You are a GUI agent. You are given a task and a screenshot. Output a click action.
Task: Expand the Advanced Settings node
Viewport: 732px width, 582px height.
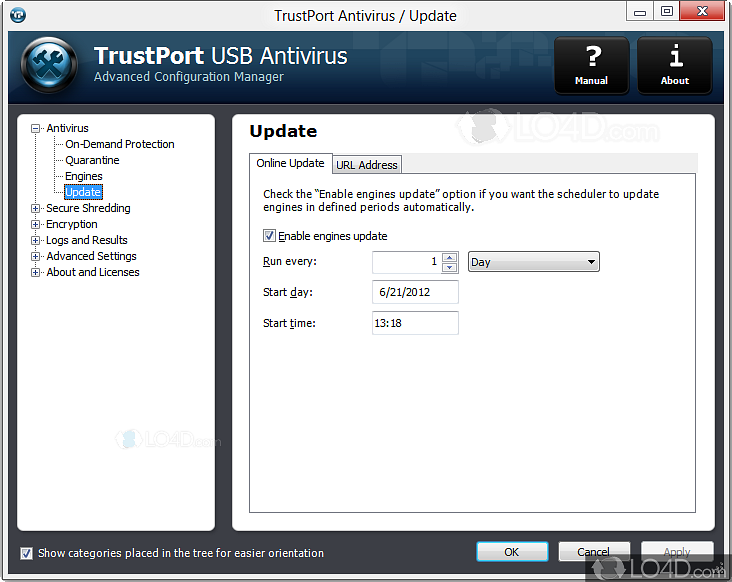coord(35,256)
